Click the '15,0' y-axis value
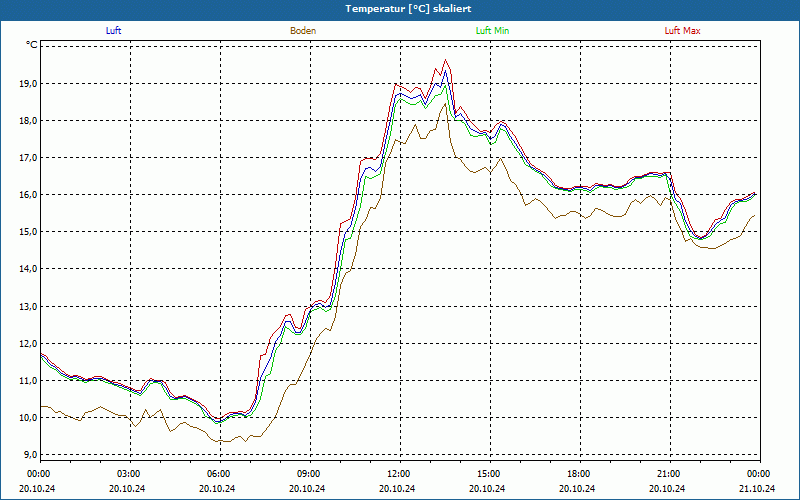Image resolution: width=800 pixels, height=500 pixels. click(29, 232)
